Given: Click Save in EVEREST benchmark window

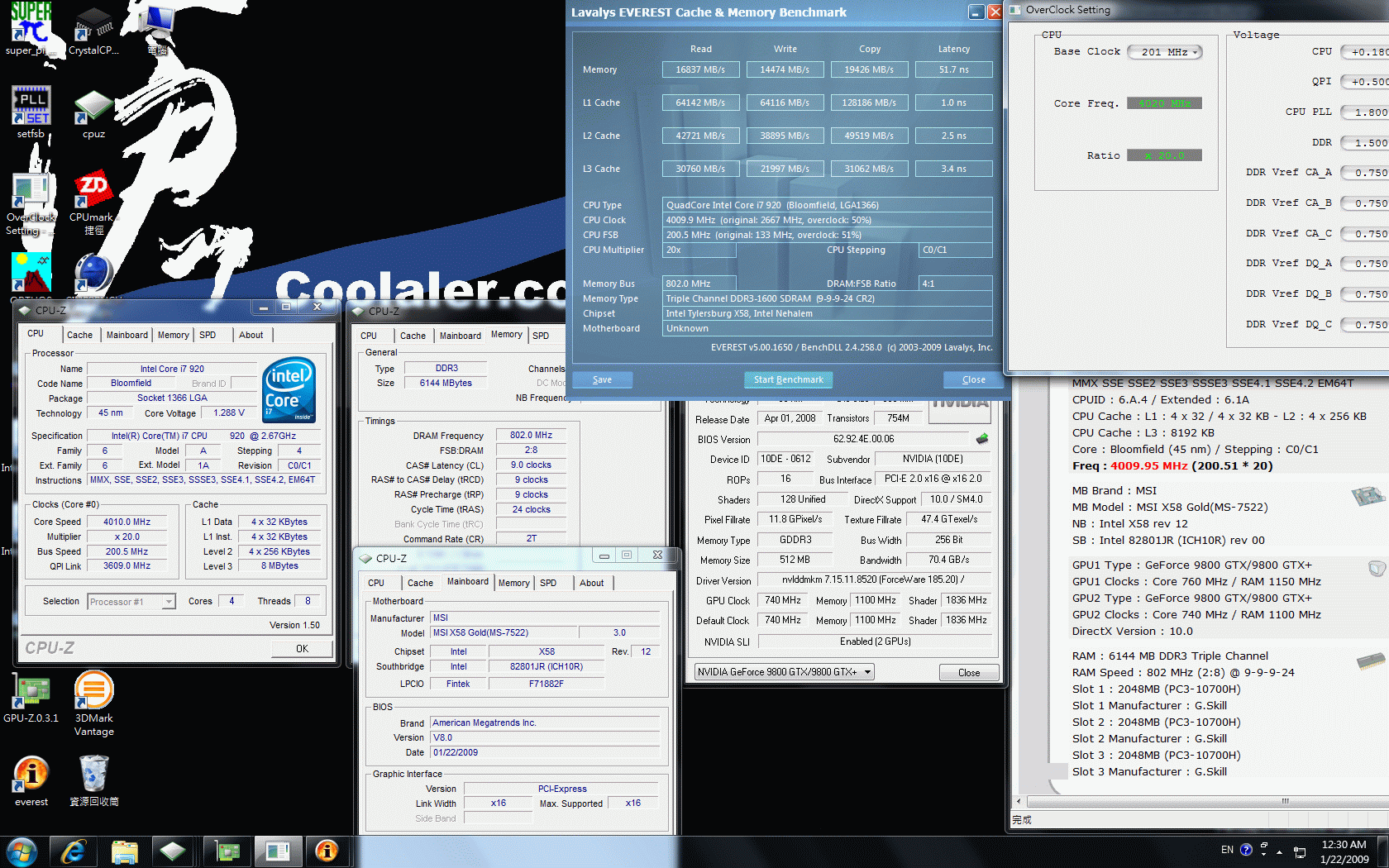Looking at the screenshot, I should [602, 379].
